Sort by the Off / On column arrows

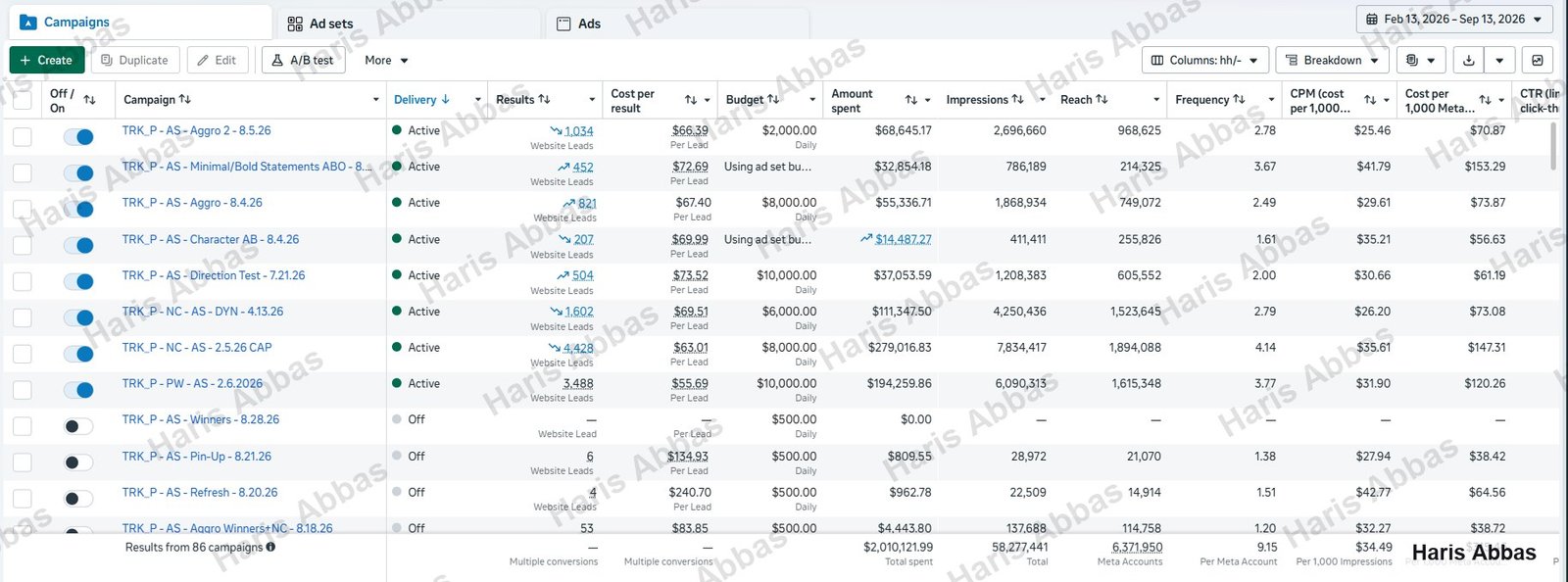89,100
